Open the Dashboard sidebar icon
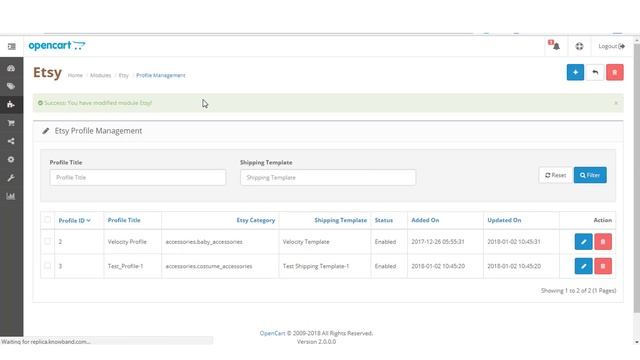 pos(11,68)
